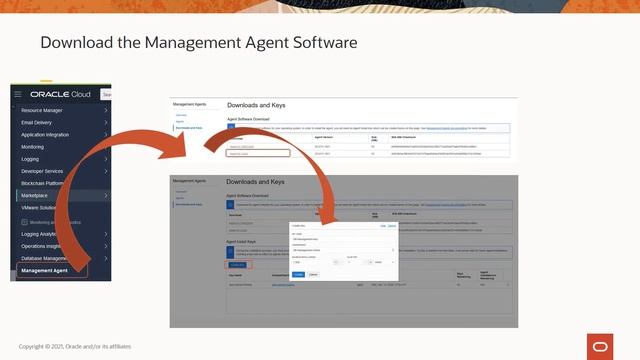
Task: Click the highlighted Create Key button
Action: coord(238,265)
